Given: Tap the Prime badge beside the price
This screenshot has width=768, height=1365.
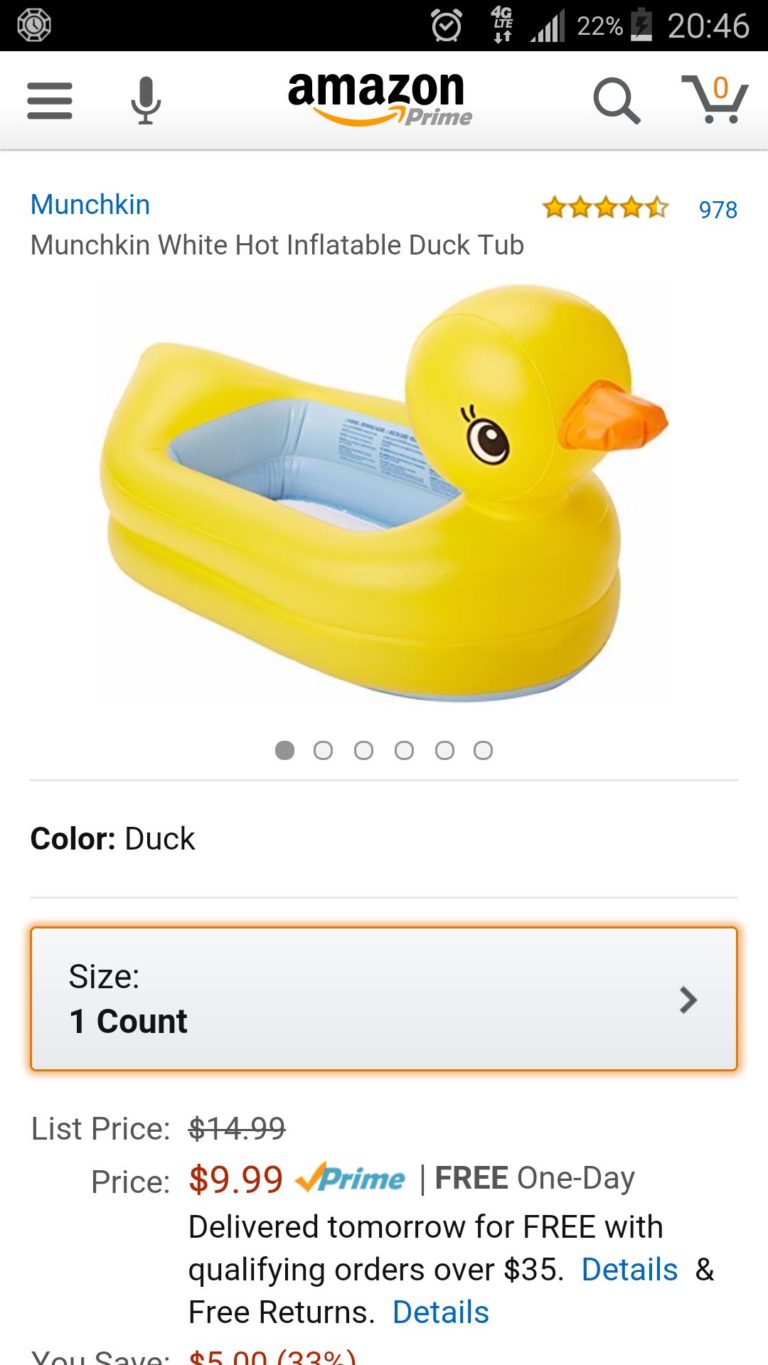Looking at the screenshot, I should (351, 1179).
